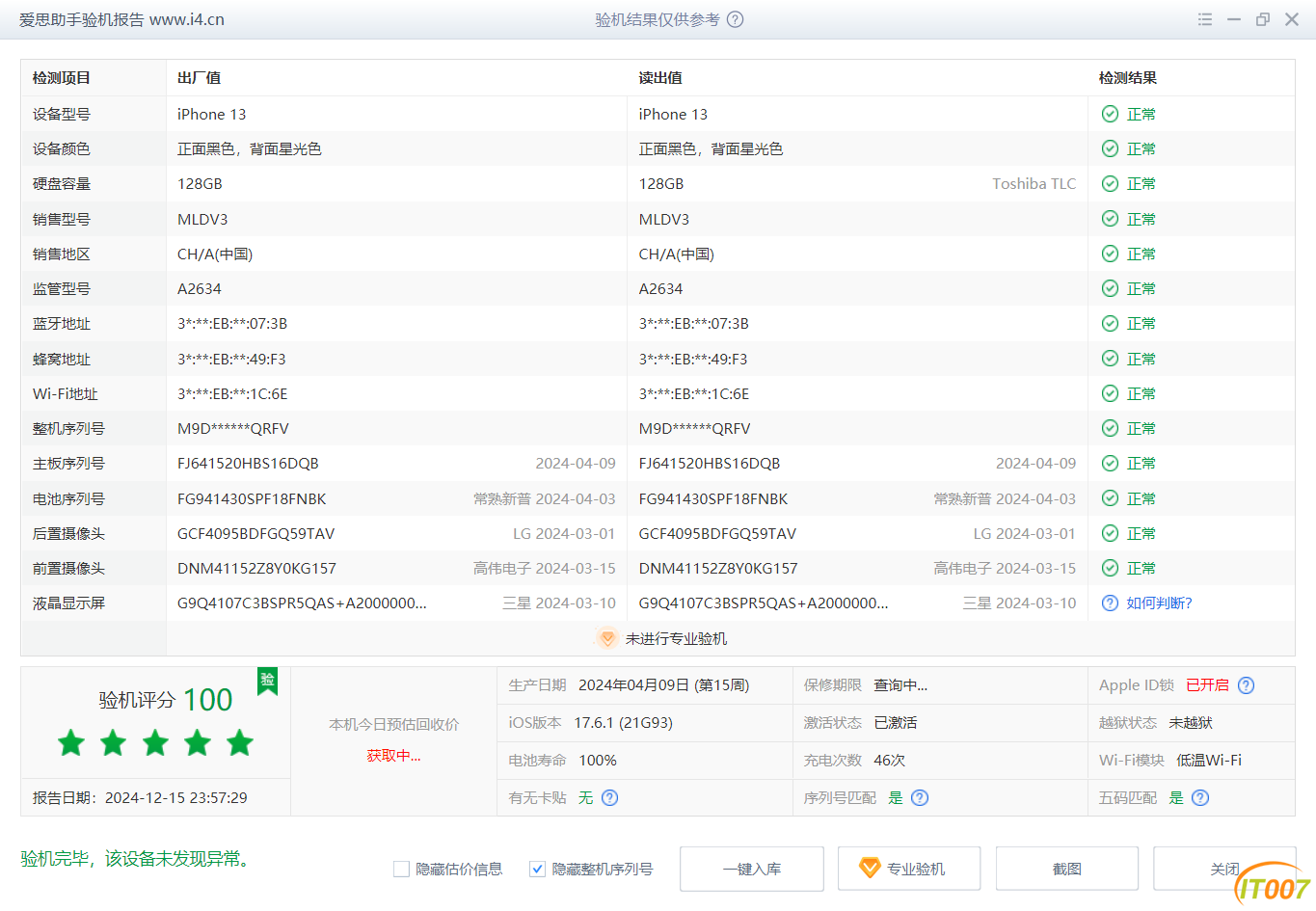
Task: Click question icon in 液晶显示屏 row
Action: 1110,603
